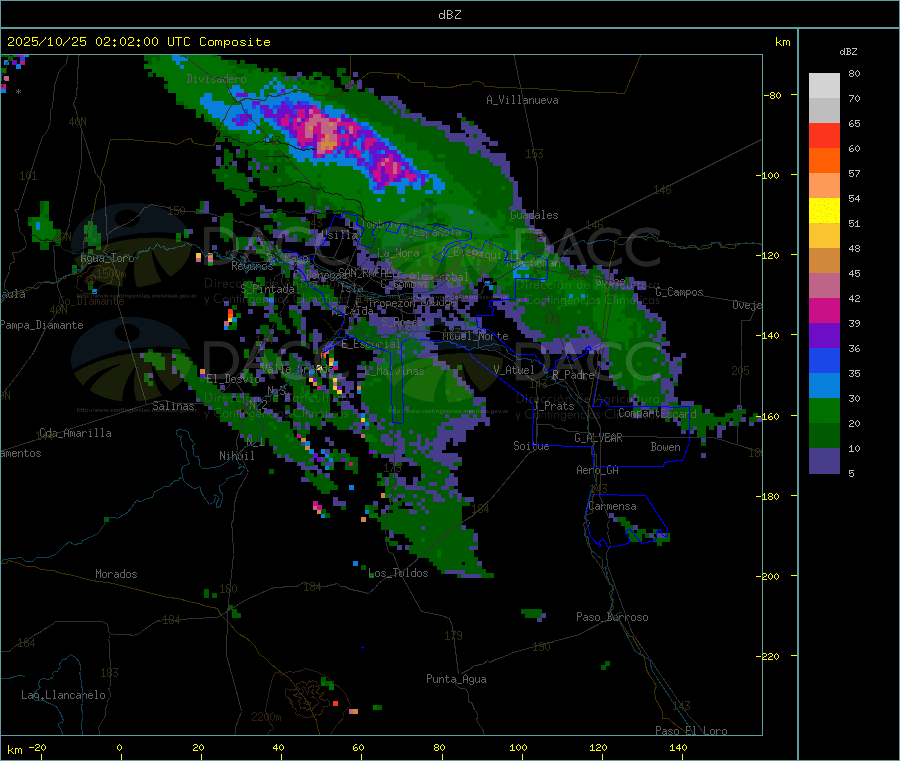This screenshot has width=900, height=761.
Task: Select the magenta 39 dBZ legend swatch
Action: (x=824, y=310)
